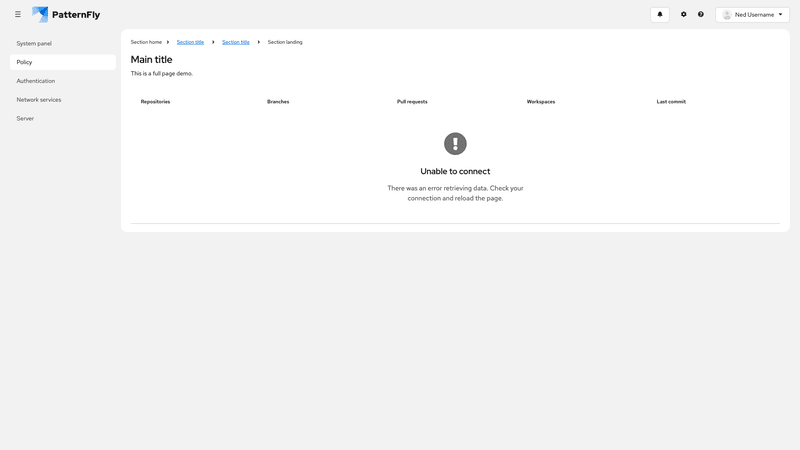The height and width of the screenshot is (450, 800).
Task: Open Network services in the sidebar
Action: (39, 100)
